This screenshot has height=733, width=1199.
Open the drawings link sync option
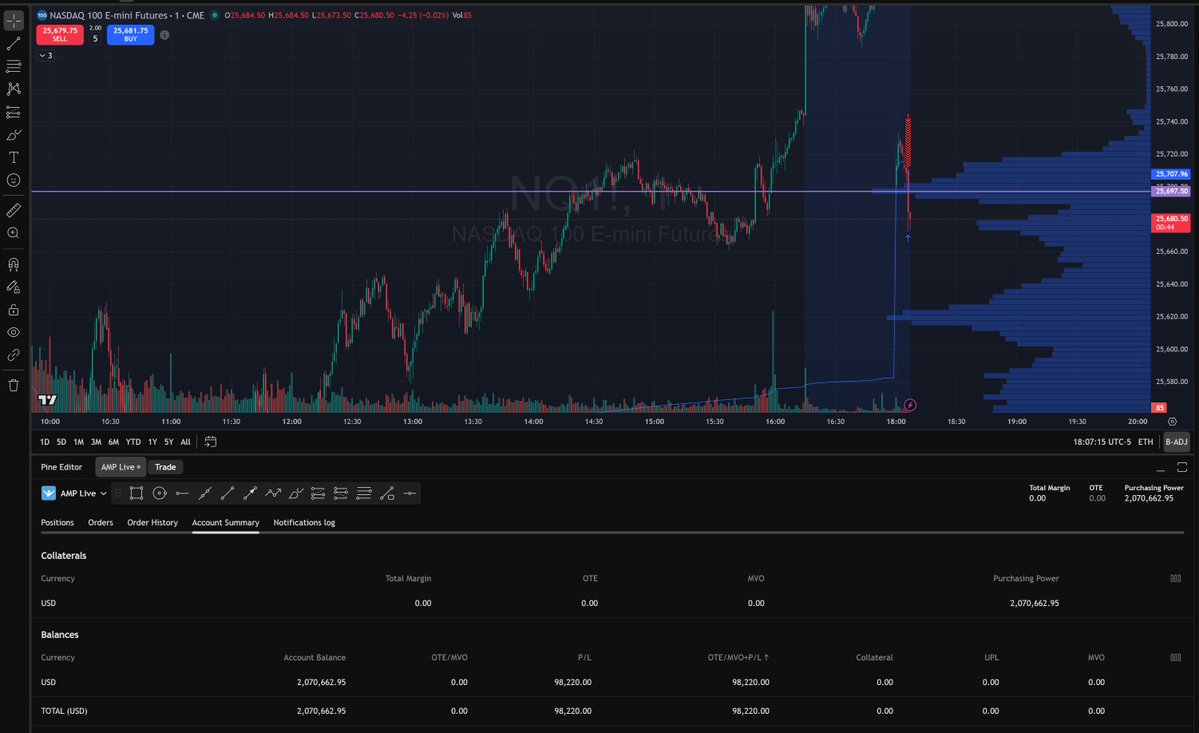click(14, 355)
